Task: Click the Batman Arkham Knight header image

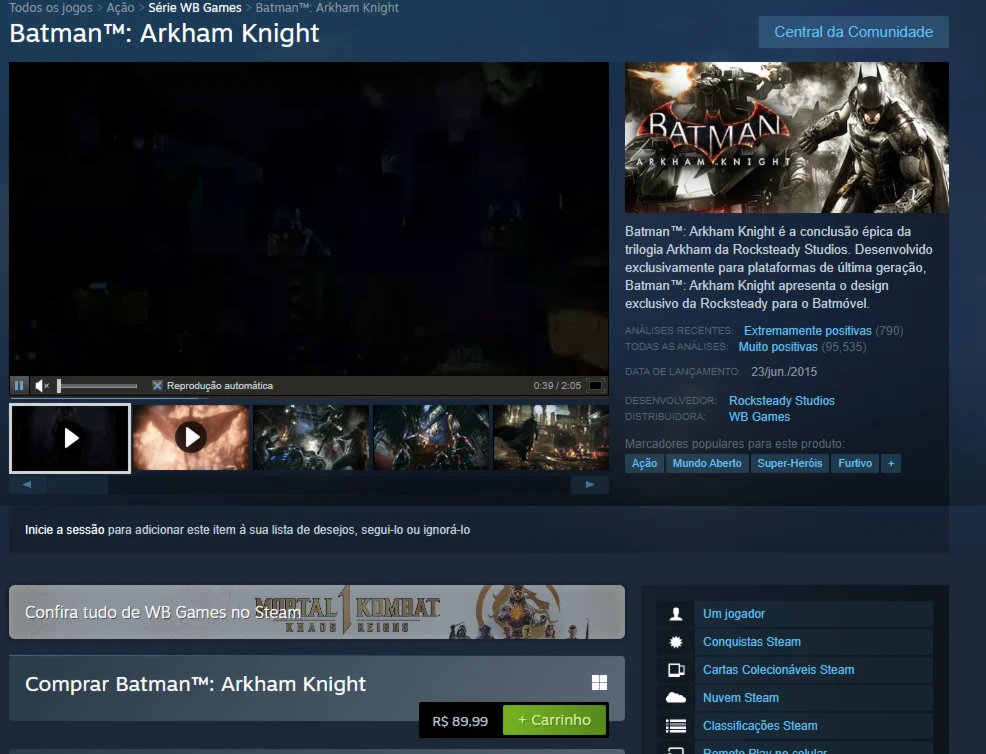Action: [787, 137]
